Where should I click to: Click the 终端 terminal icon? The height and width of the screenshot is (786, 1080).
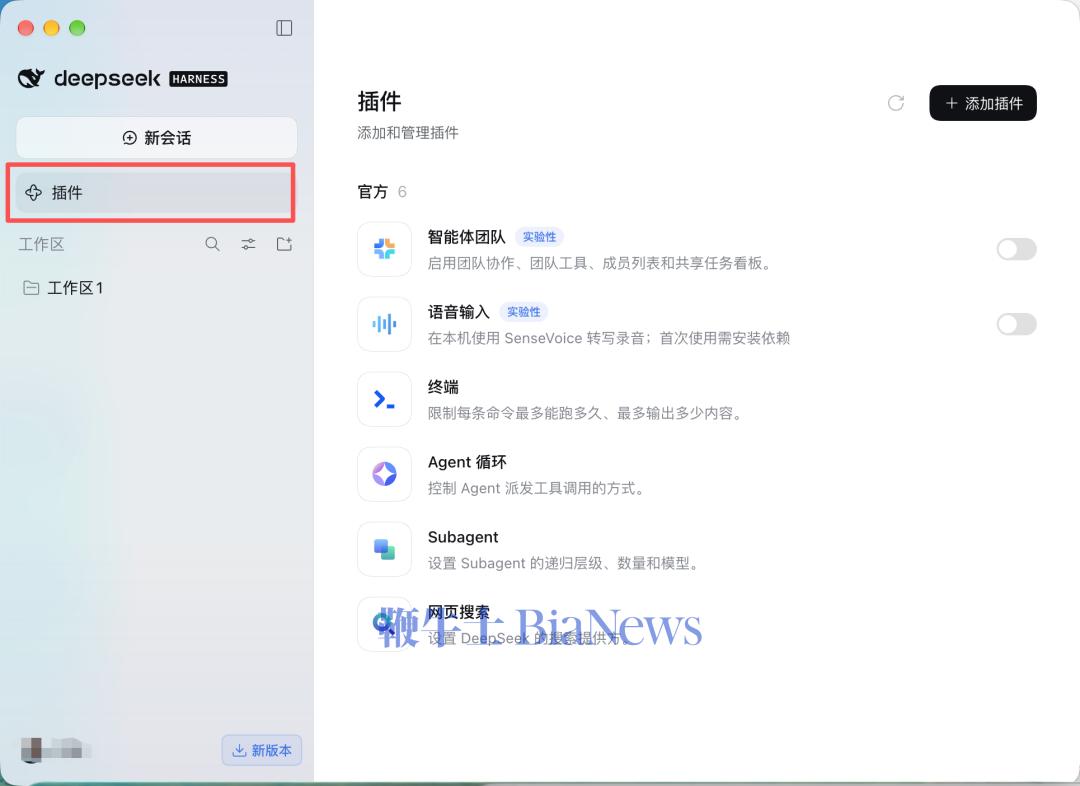pos(384,400)
